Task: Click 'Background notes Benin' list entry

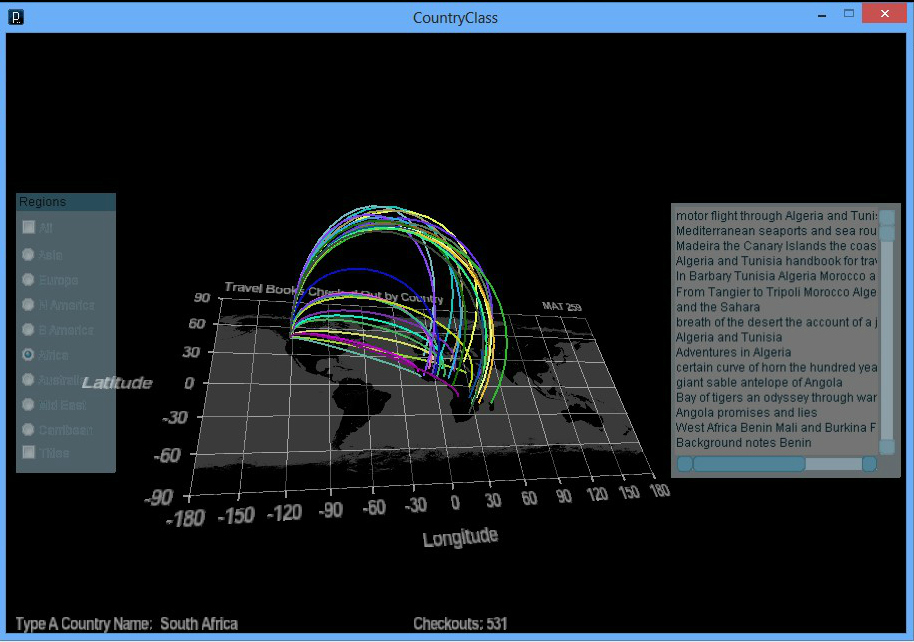Action: pos(743,442)
